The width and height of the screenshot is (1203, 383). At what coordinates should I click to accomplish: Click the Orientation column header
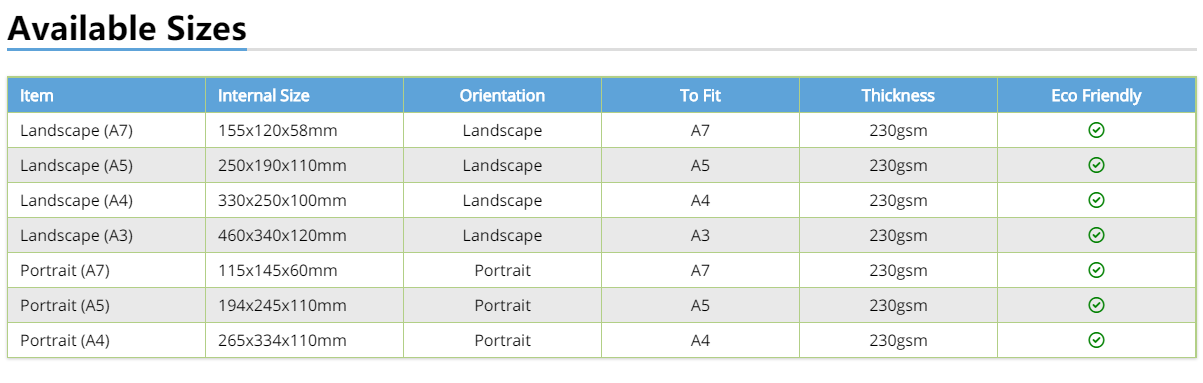coord(503,95)
